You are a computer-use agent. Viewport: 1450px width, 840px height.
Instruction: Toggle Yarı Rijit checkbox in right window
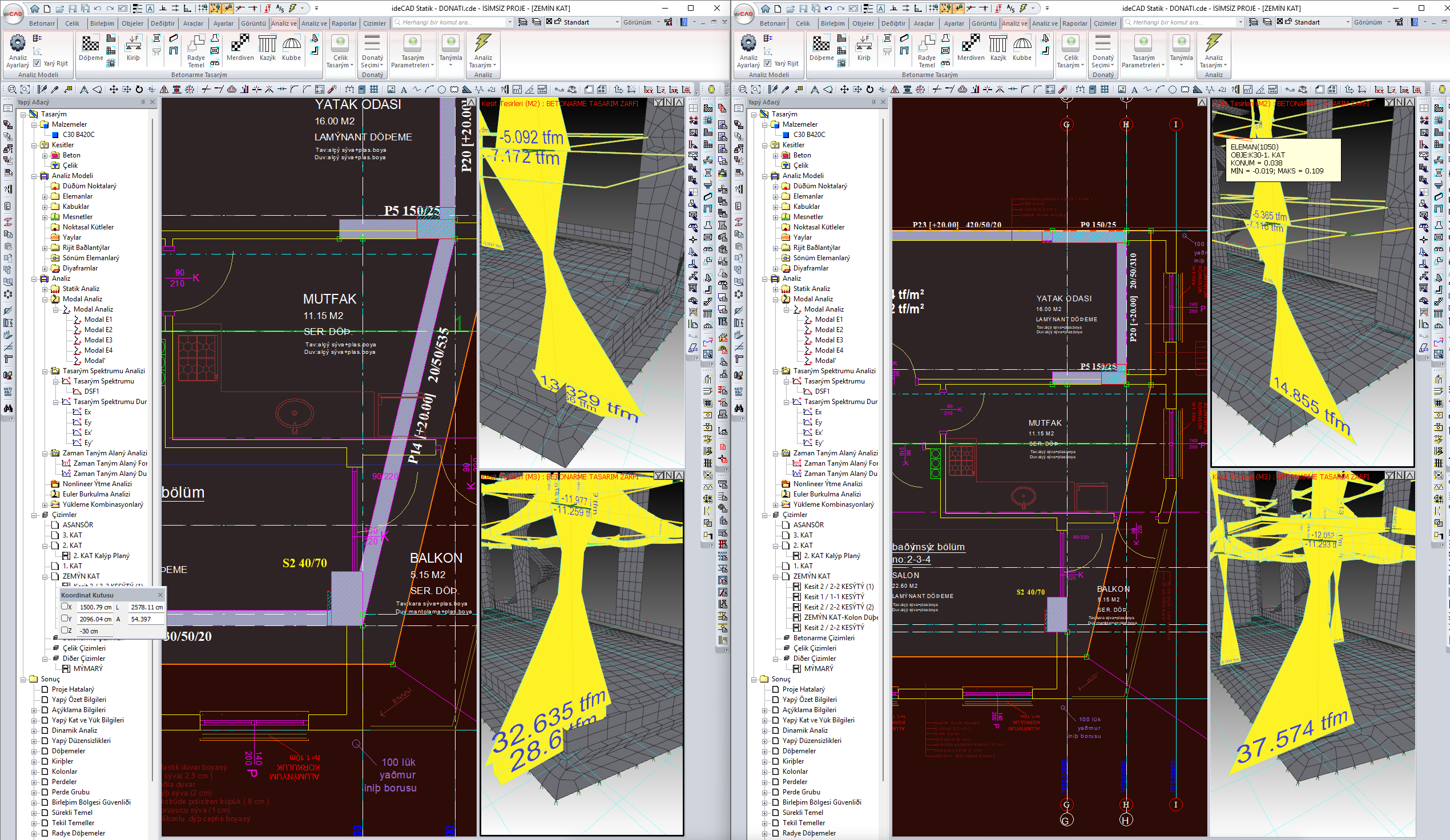[x=768, y=63]
